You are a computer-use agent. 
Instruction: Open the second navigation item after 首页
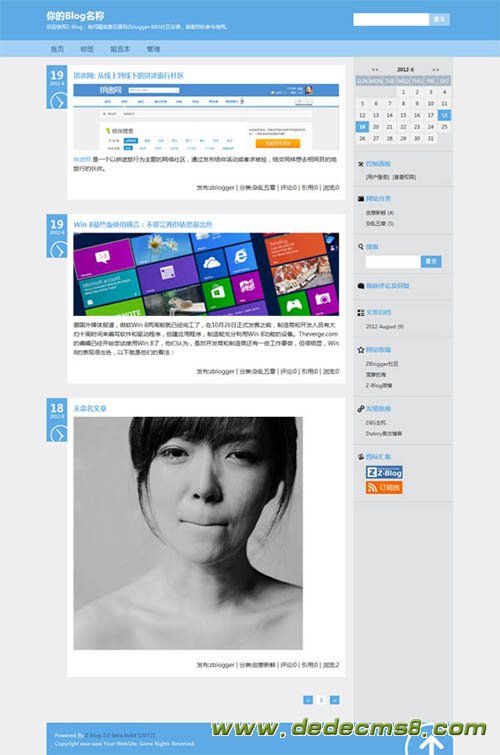pos(87,49)
